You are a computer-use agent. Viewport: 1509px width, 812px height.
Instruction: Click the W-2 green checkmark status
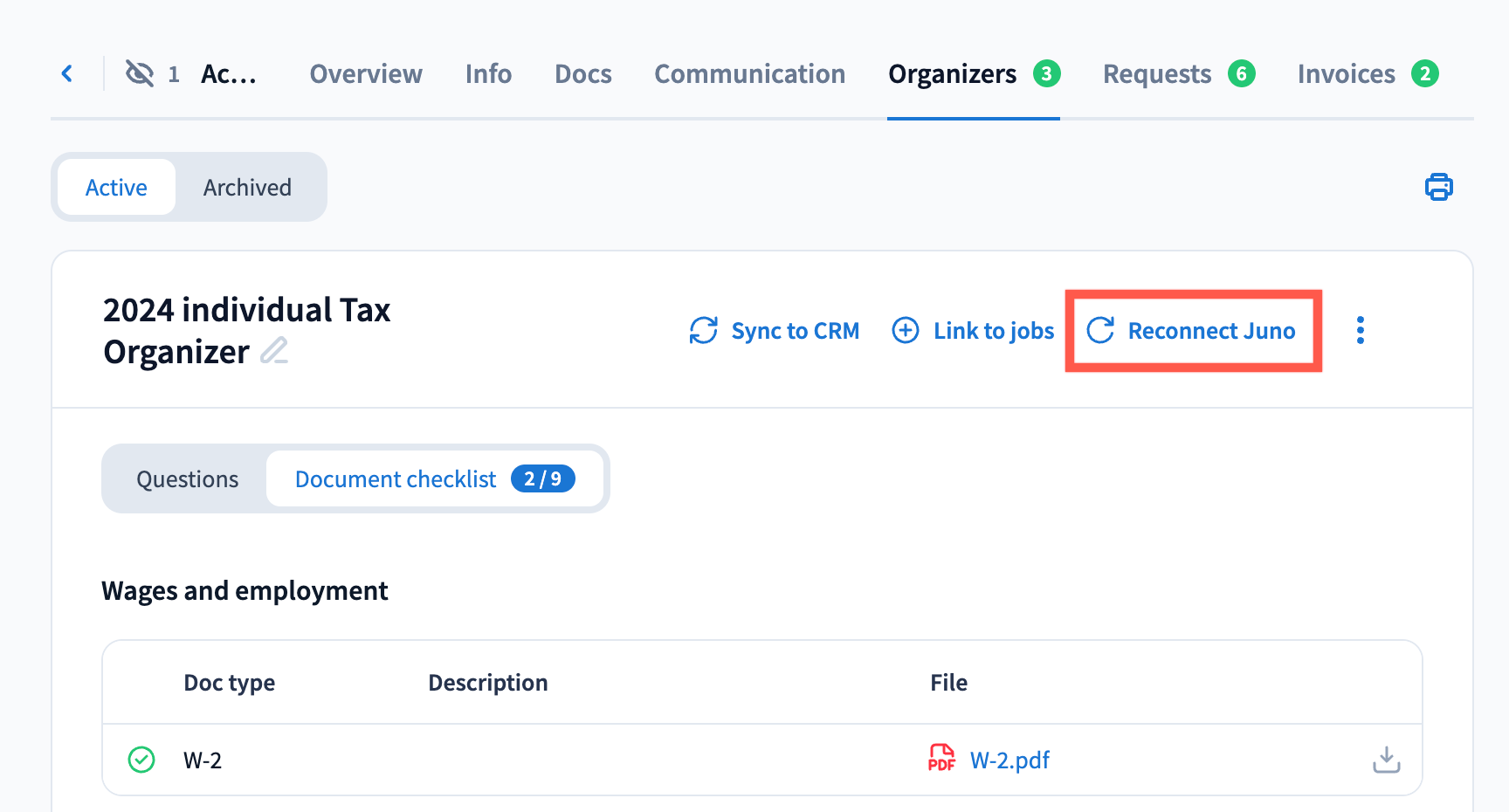pos(141,760)
